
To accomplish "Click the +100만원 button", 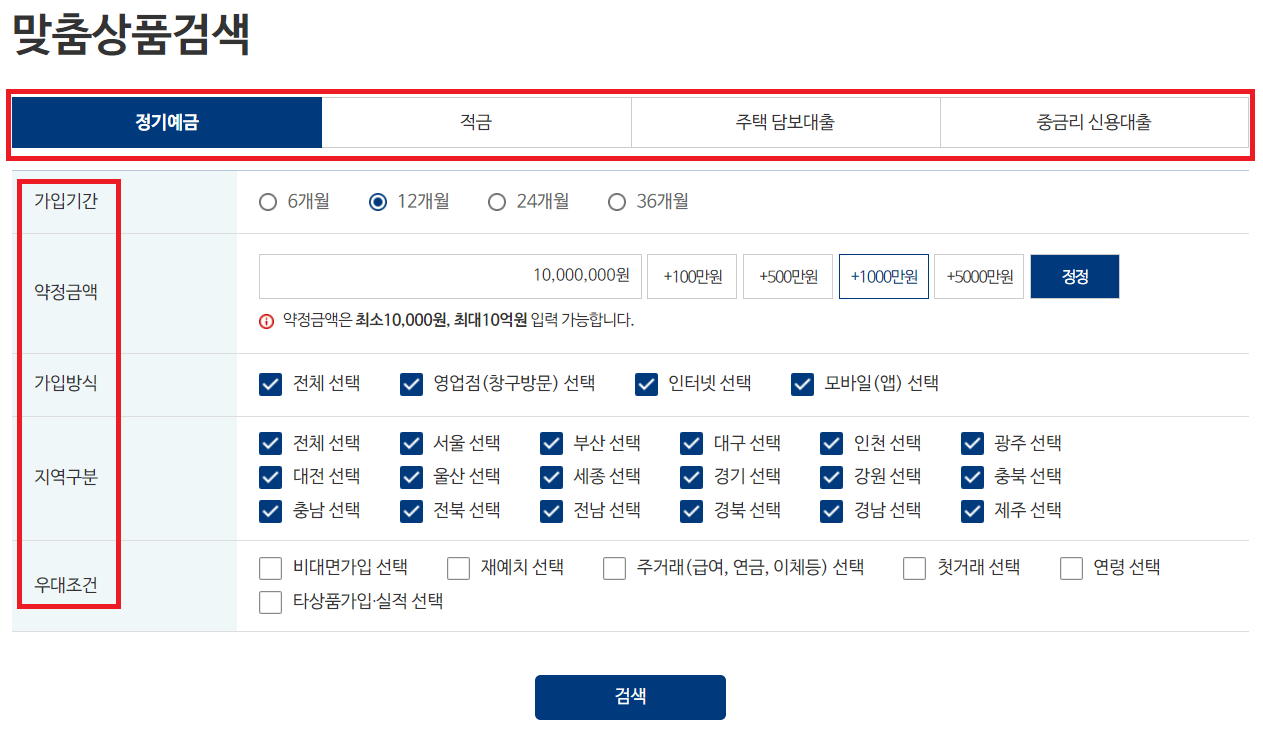I will [x=691, y=276].
